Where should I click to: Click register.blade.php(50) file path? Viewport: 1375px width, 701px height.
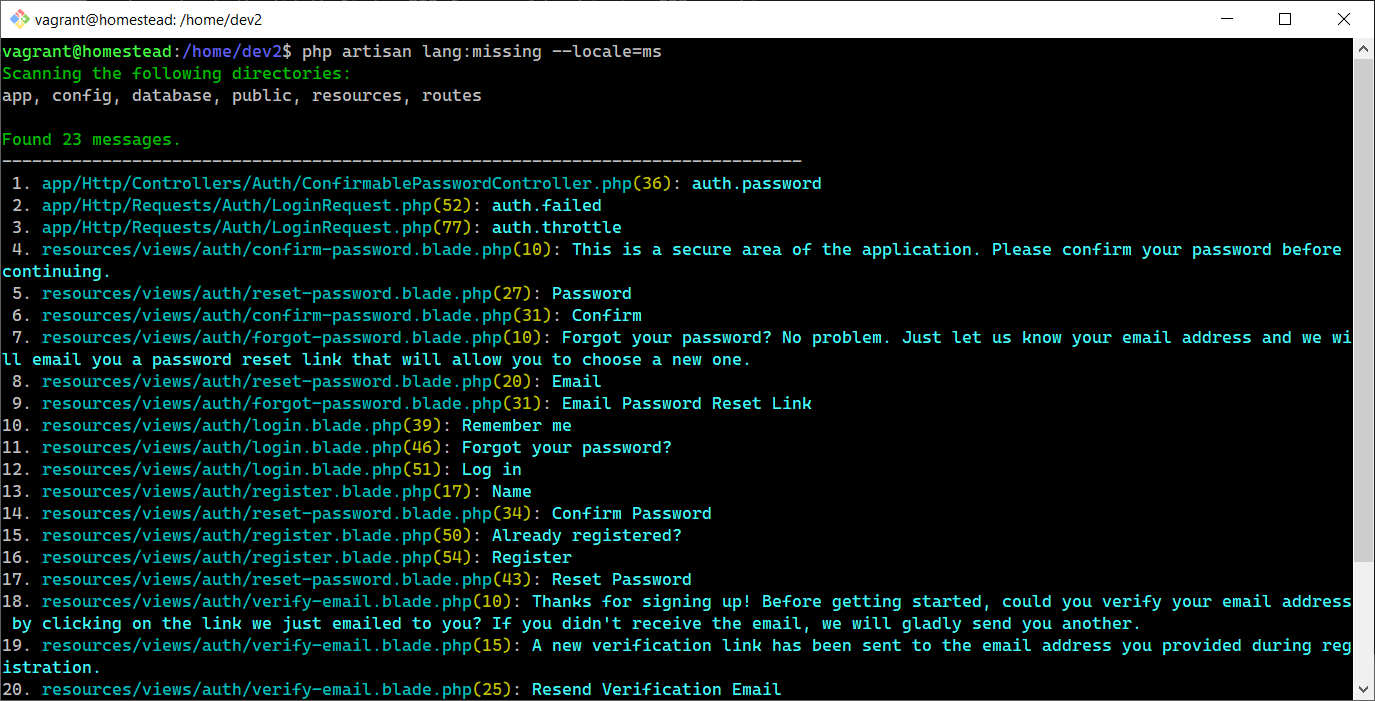coord(256,536)
